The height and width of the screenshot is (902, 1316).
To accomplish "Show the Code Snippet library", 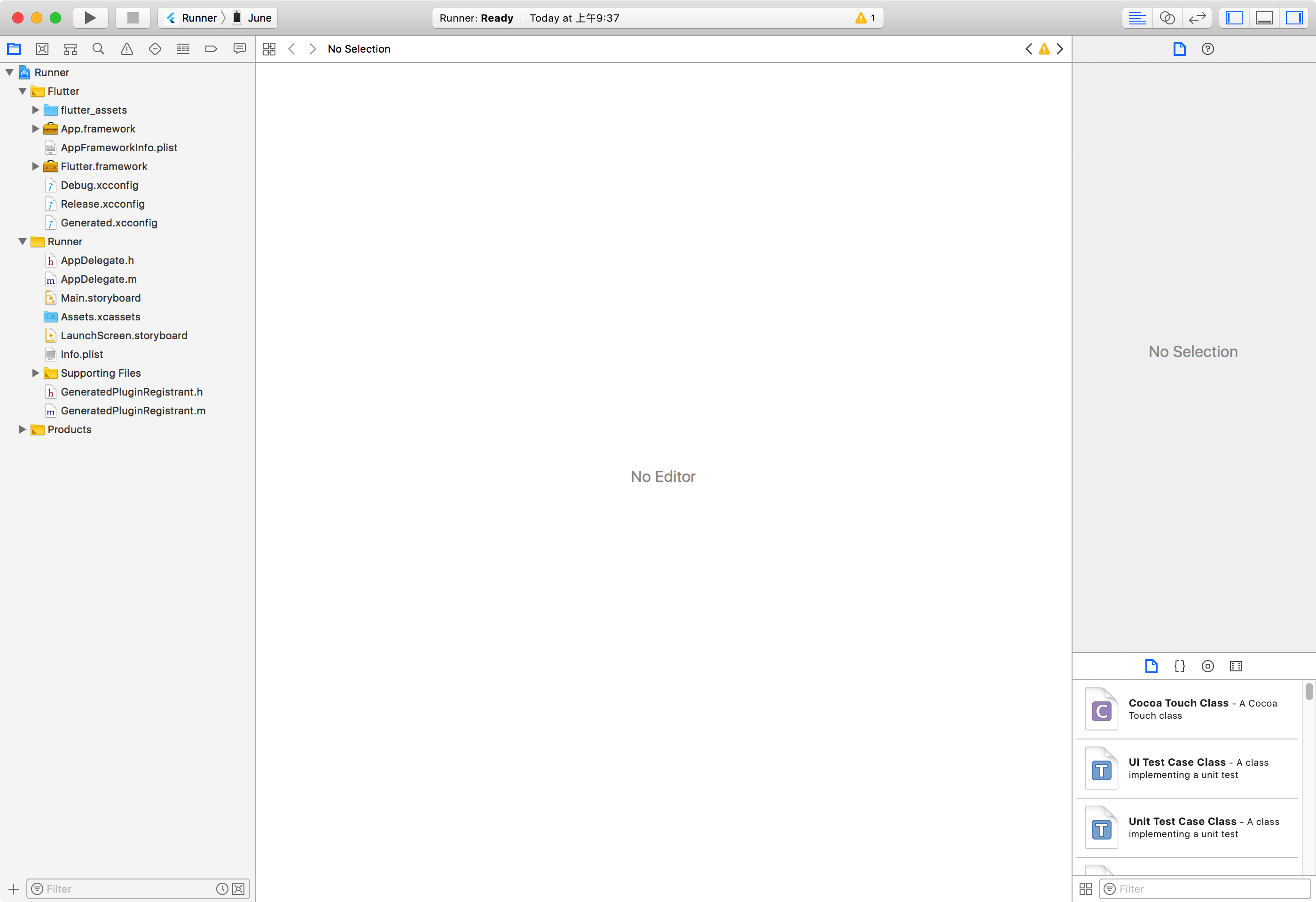I will 1180,666.
